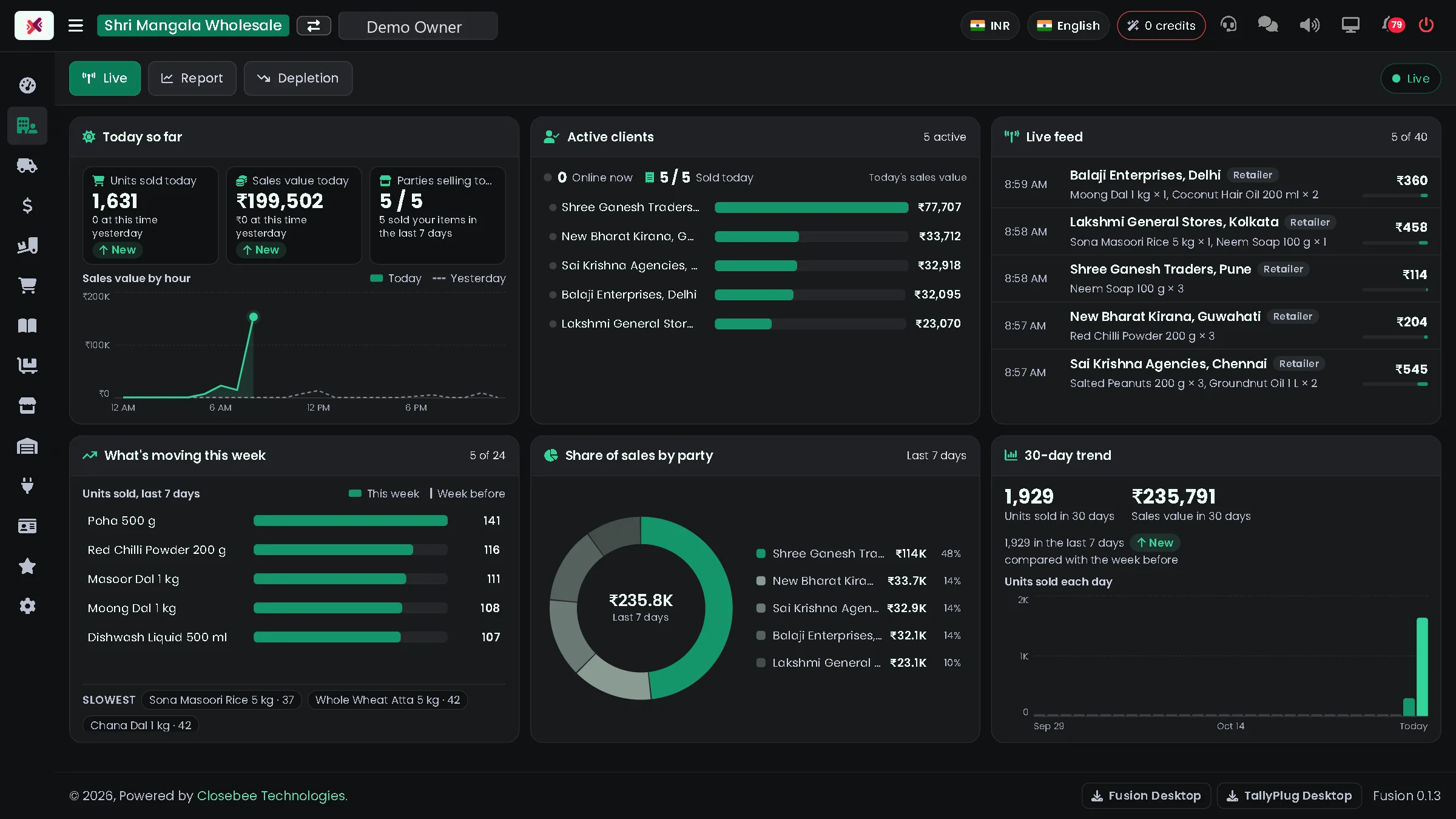Open the open-book sidebar icon
1456x819 pixels.
27,326
